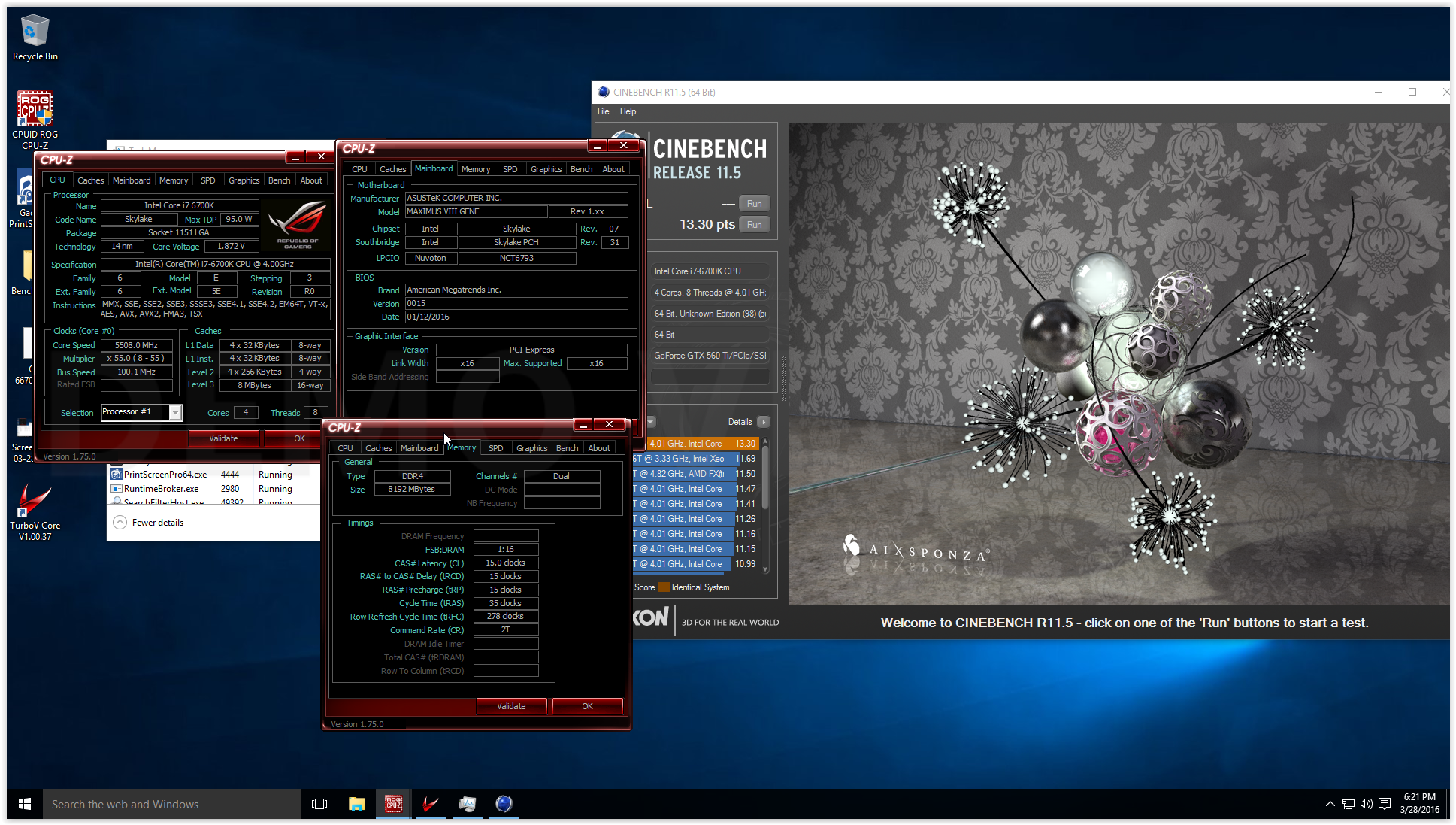
Task: Open Memory tab in Mainboard CPU-Z window
Action: [476, 169]
